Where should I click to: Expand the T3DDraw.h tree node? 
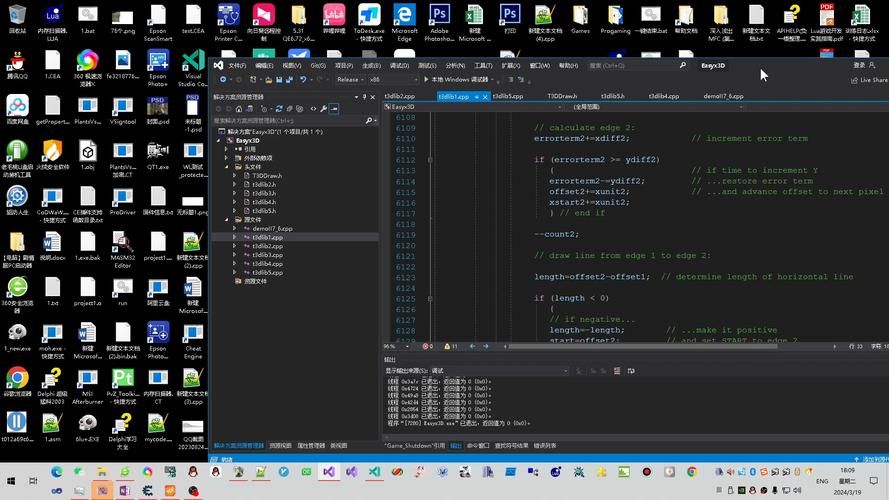coord(235,176)
